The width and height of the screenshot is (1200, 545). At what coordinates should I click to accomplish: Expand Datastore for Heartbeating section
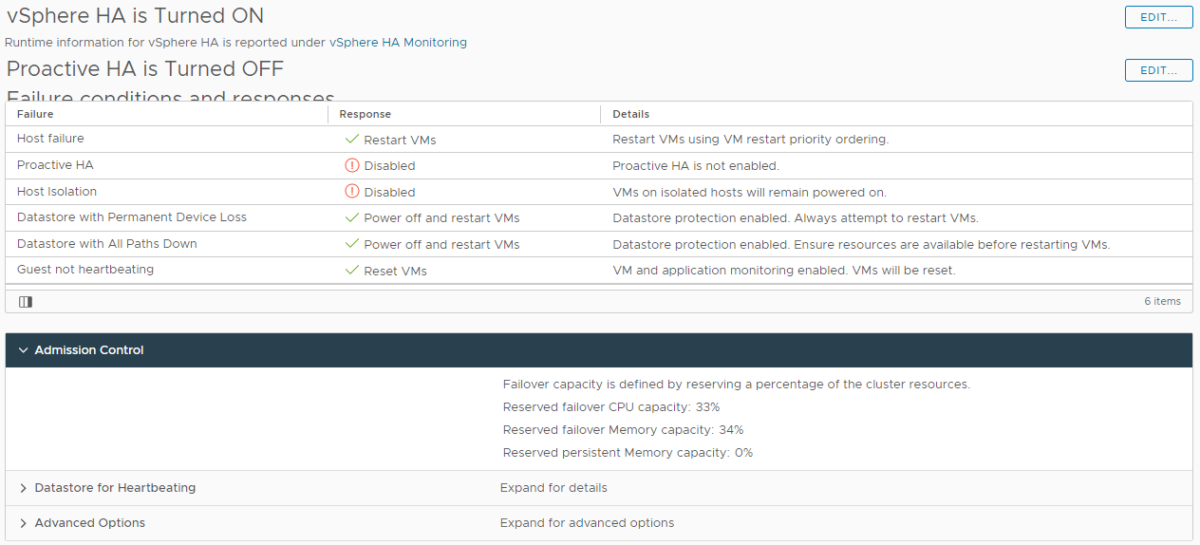click(23, 488)
